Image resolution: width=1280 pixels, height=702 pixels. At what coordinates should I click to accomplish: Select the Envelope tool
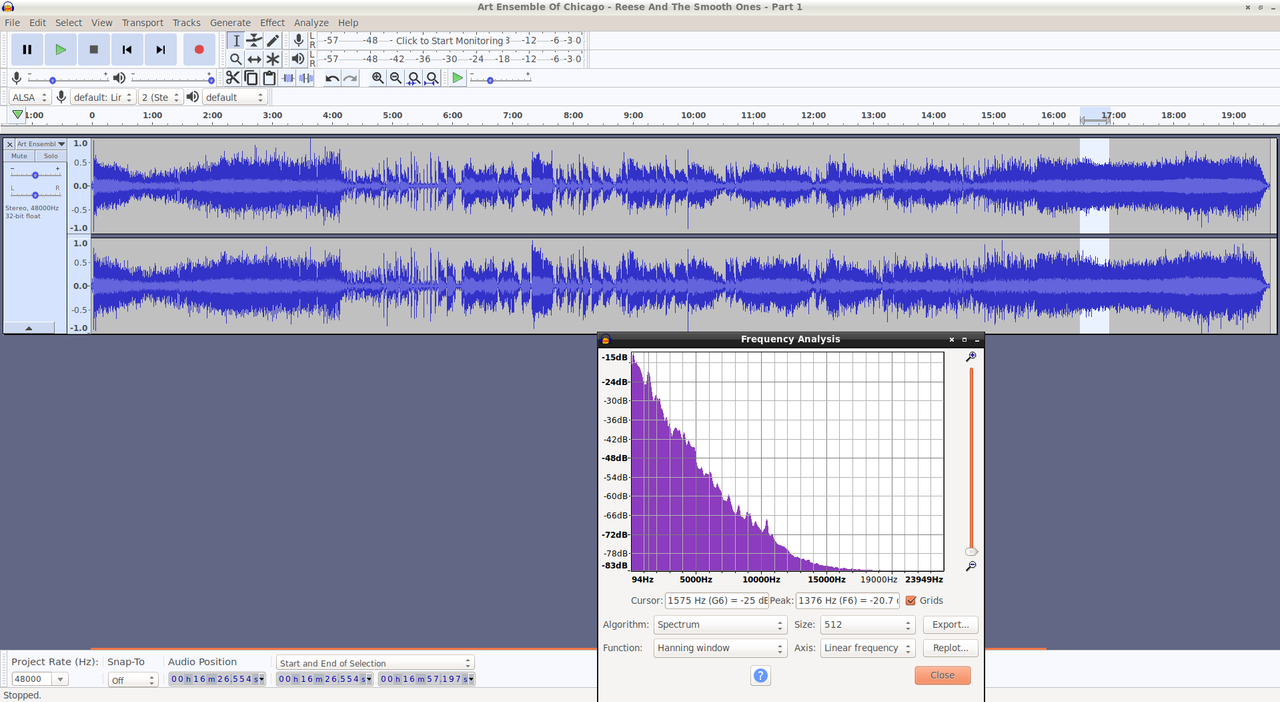click(x=254, y=40)
